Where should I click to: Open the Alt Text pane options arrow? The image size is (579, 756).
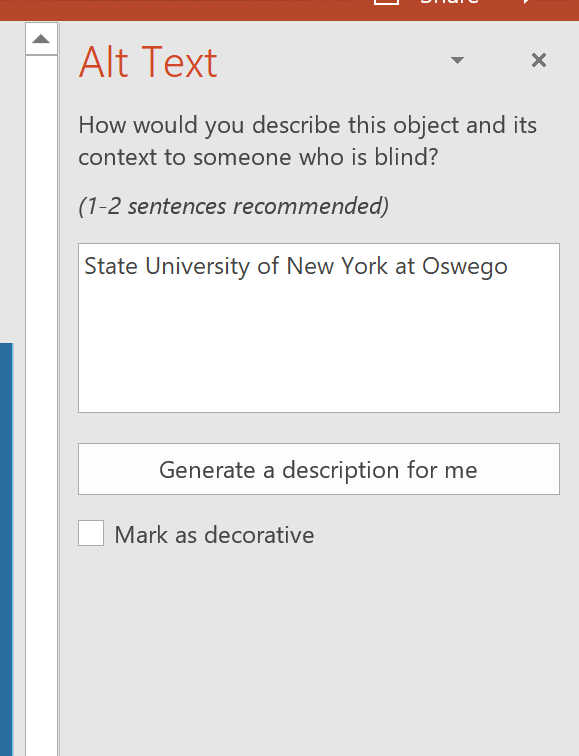(457, 60)
